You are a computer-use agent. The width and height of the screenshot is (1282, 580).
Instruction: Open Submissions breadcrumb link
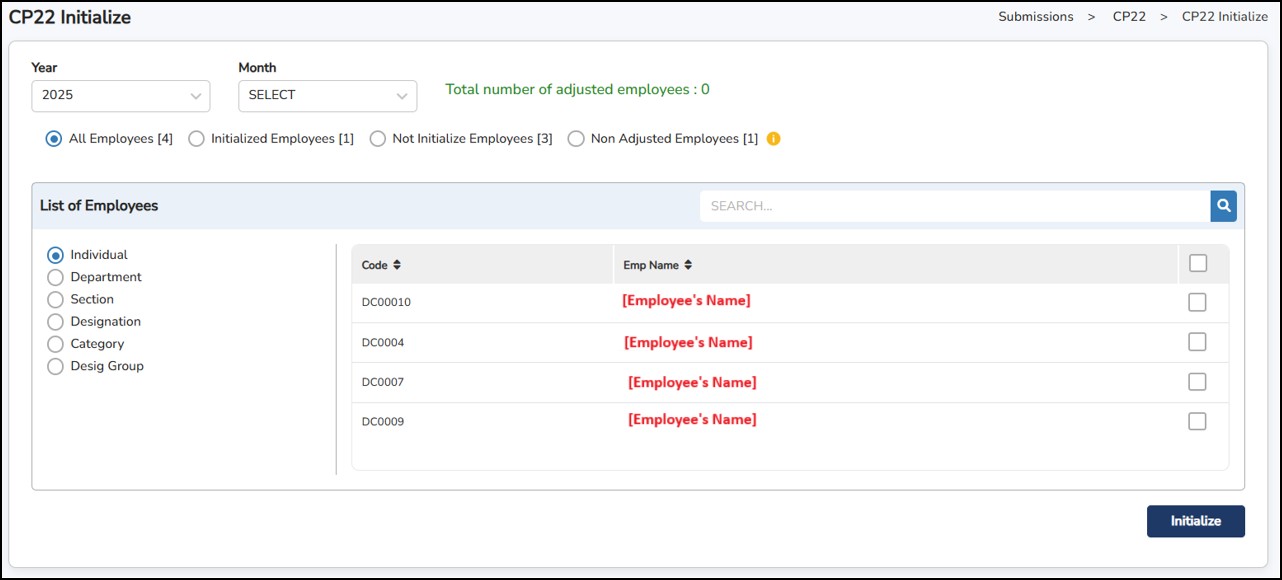(x=1035, y=17)
